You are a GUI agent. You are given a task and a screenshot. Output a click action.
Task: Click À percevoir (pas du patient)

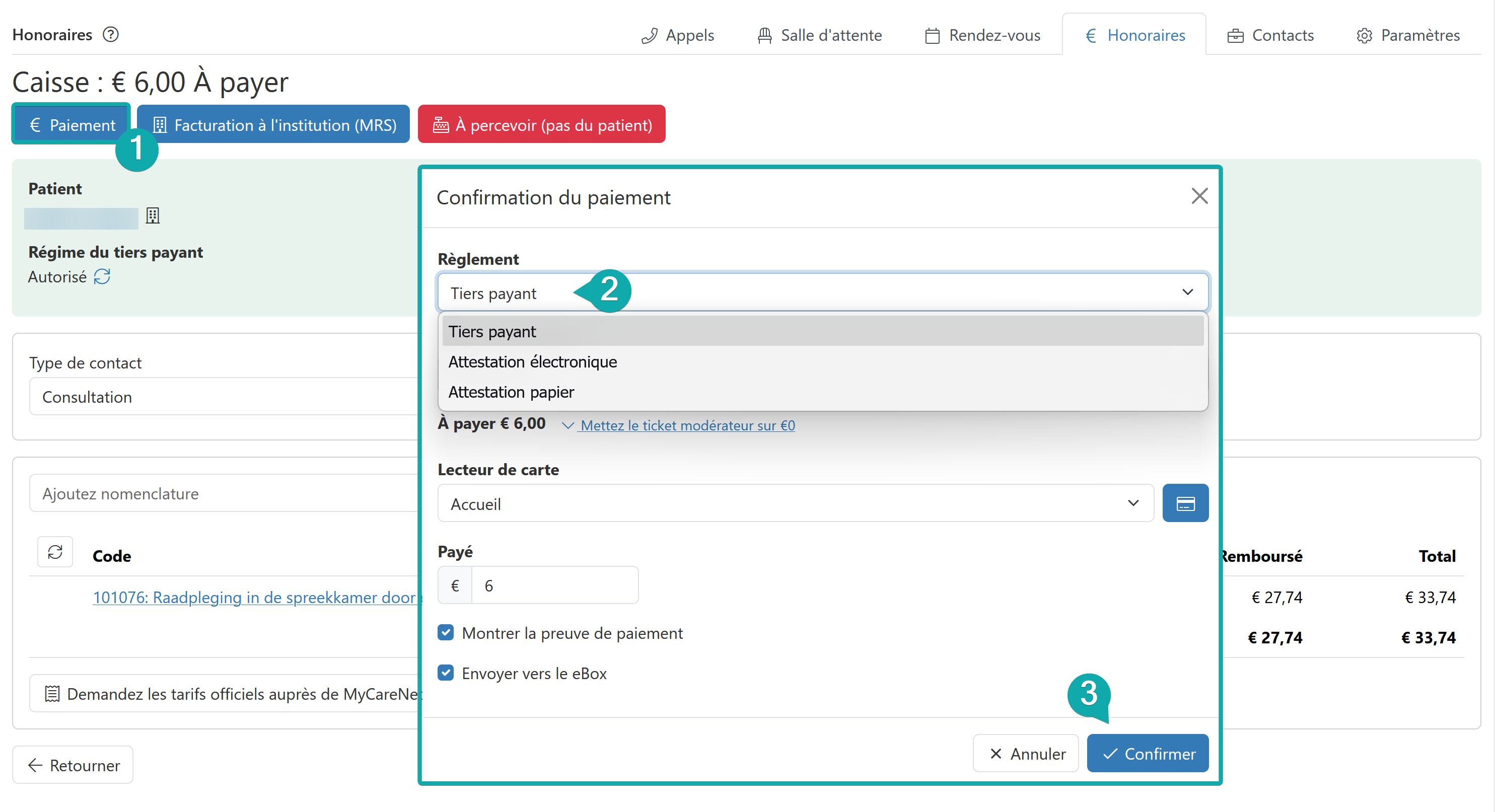click(x=541, y=125)
